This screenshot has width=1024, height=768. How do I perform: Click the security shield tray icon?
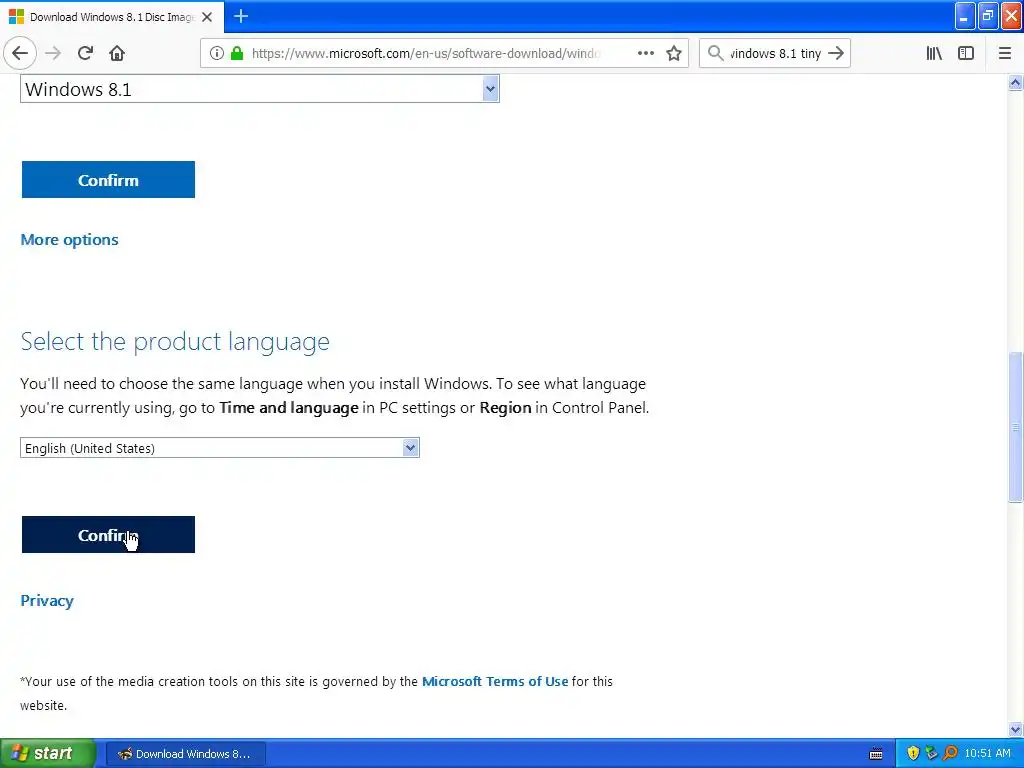(x=913, y=754)
